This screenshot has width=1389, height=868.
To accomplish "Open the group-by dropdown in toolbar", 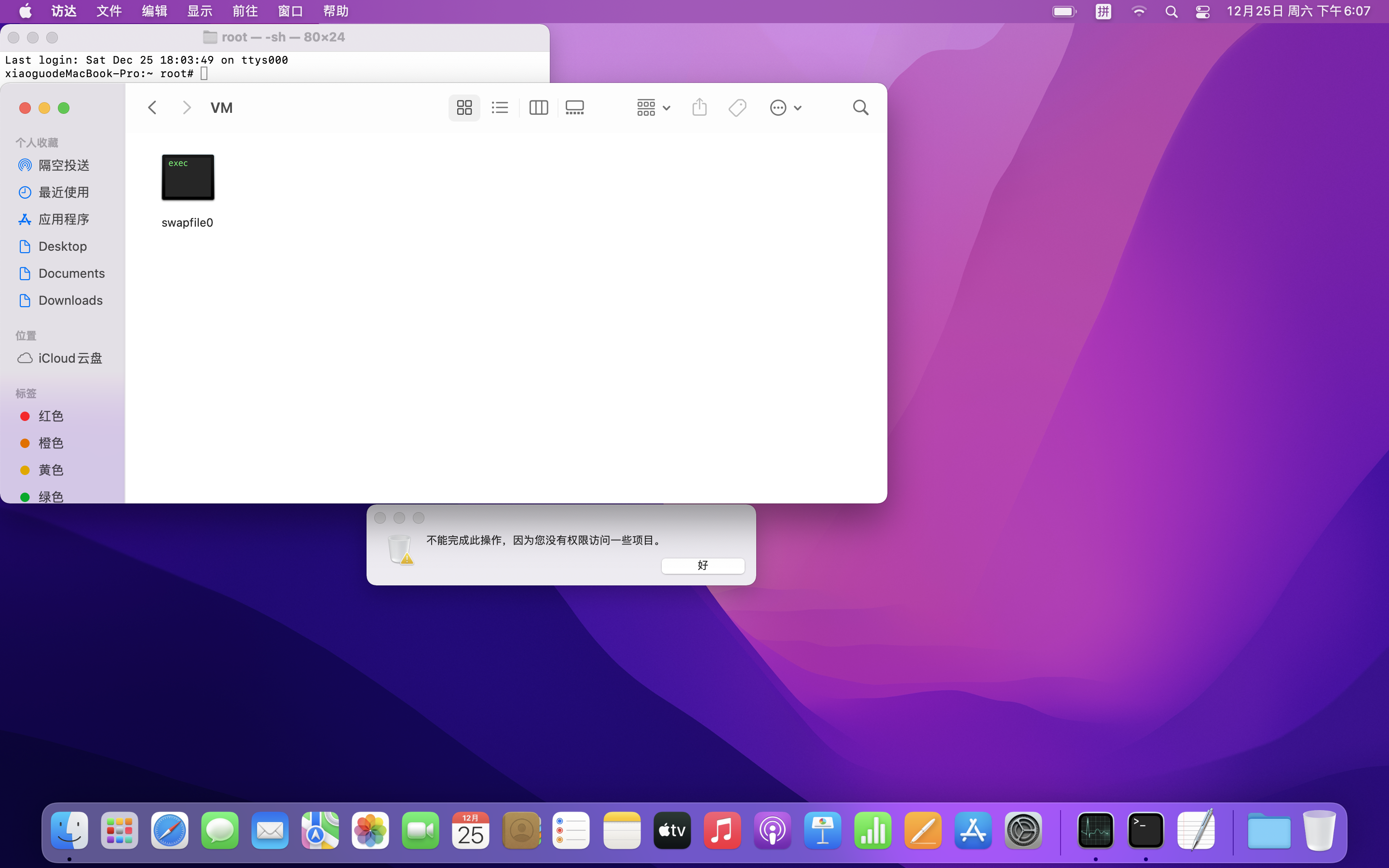I will (x=653, y=108).
